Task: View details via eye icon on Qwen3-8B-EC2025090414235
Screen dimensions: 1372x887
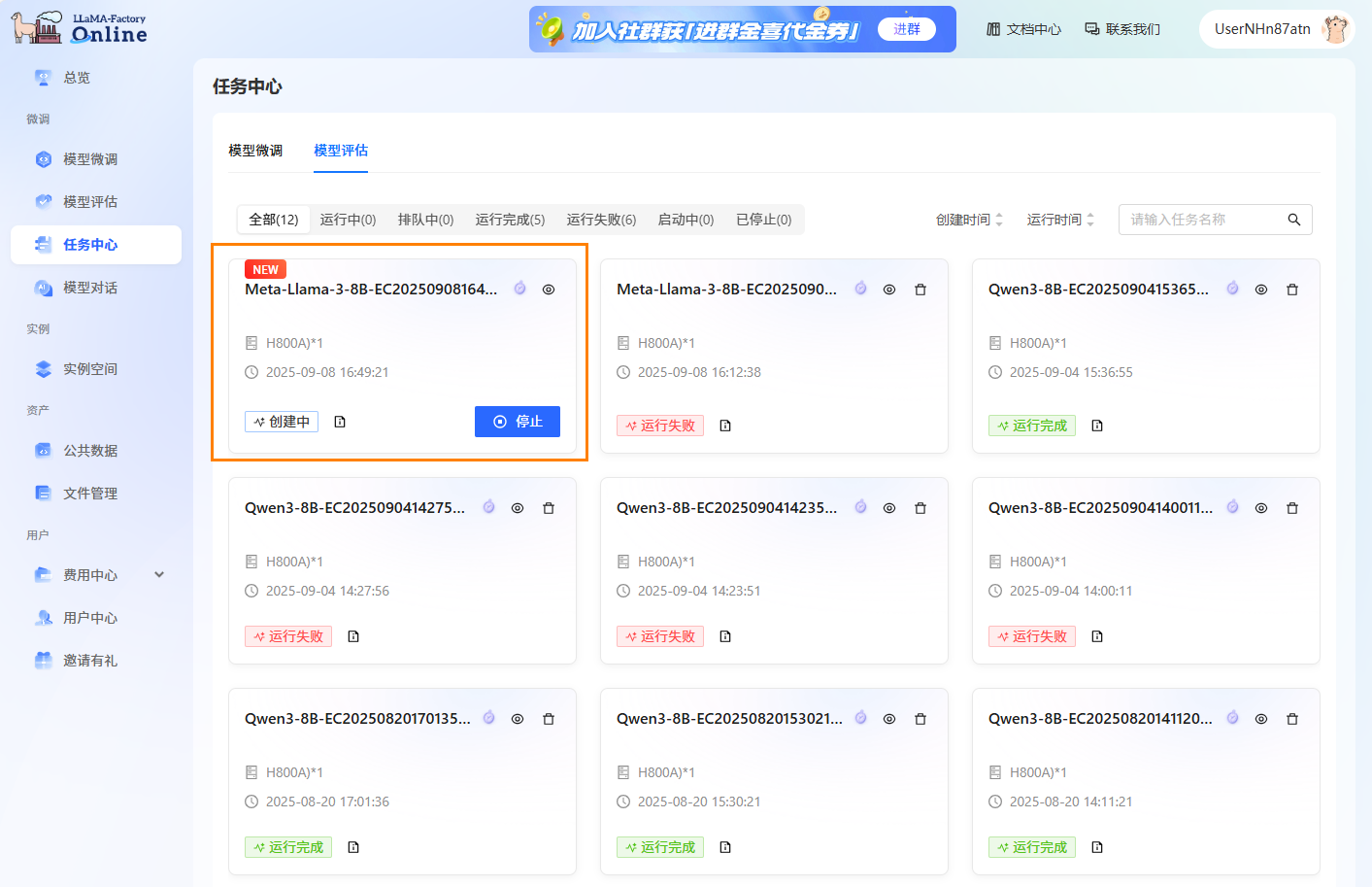Action: (x=889, y=508)
